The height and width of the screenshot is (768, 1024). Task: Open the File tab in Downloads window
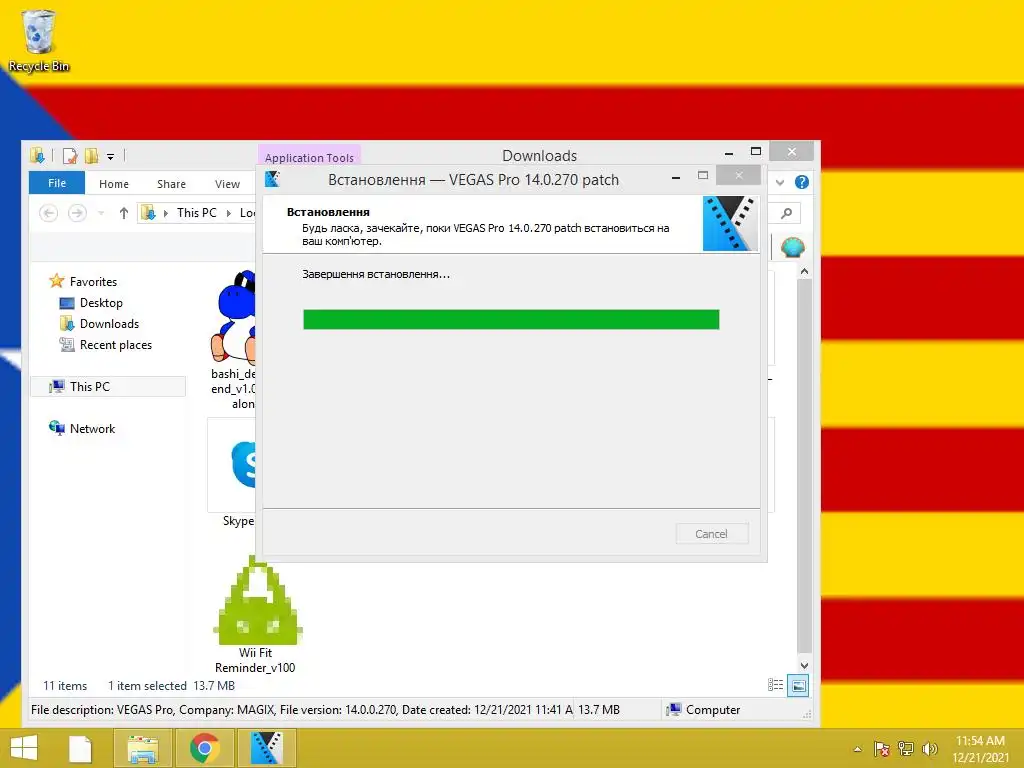point(57,183)
